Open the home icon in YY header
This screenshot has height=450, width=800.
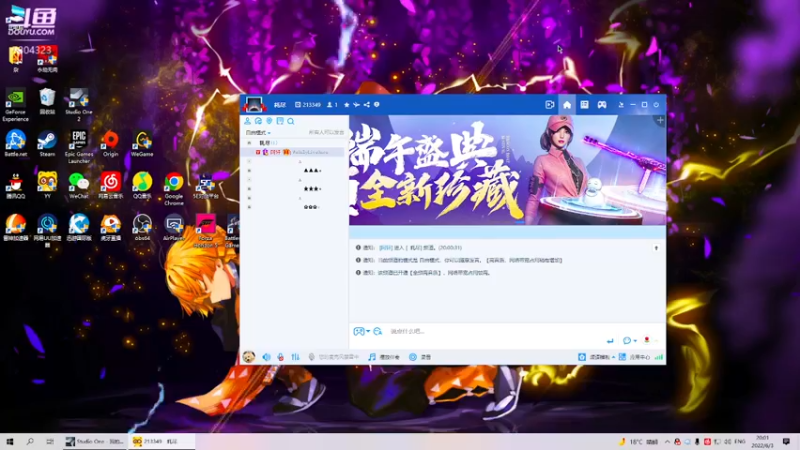(567, 105)
